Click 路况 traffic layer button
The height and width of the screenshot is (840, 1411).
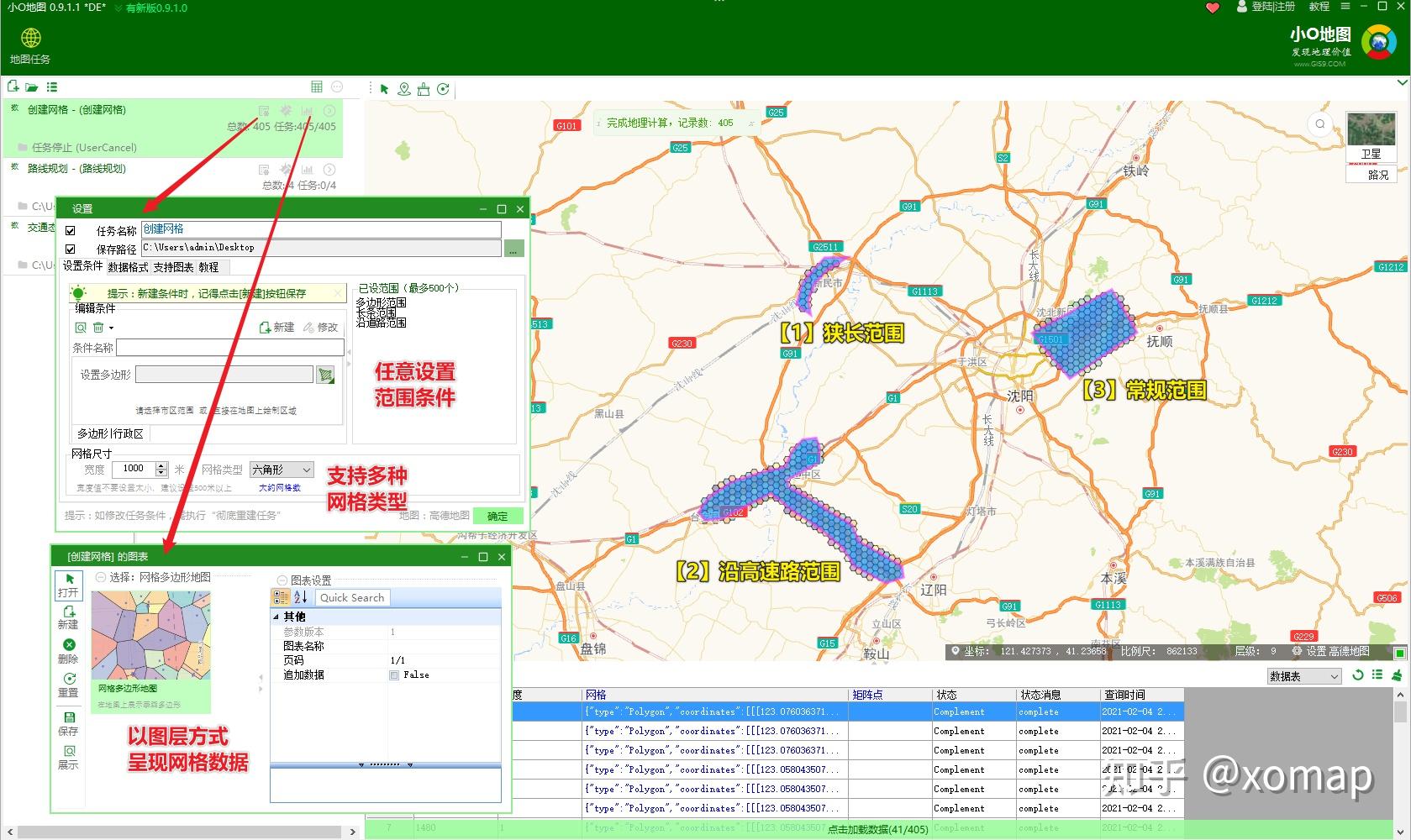click(x=1371, y=175)
